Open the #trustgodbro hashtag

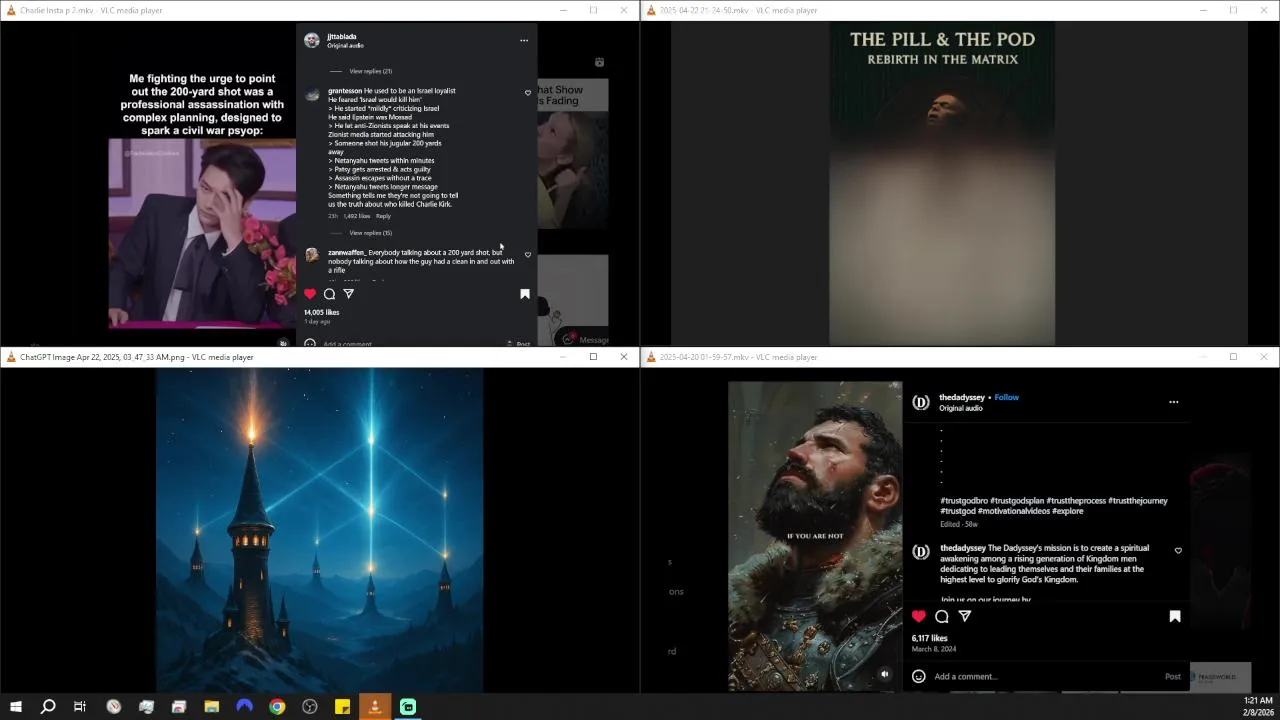click(x=963, y=501)
